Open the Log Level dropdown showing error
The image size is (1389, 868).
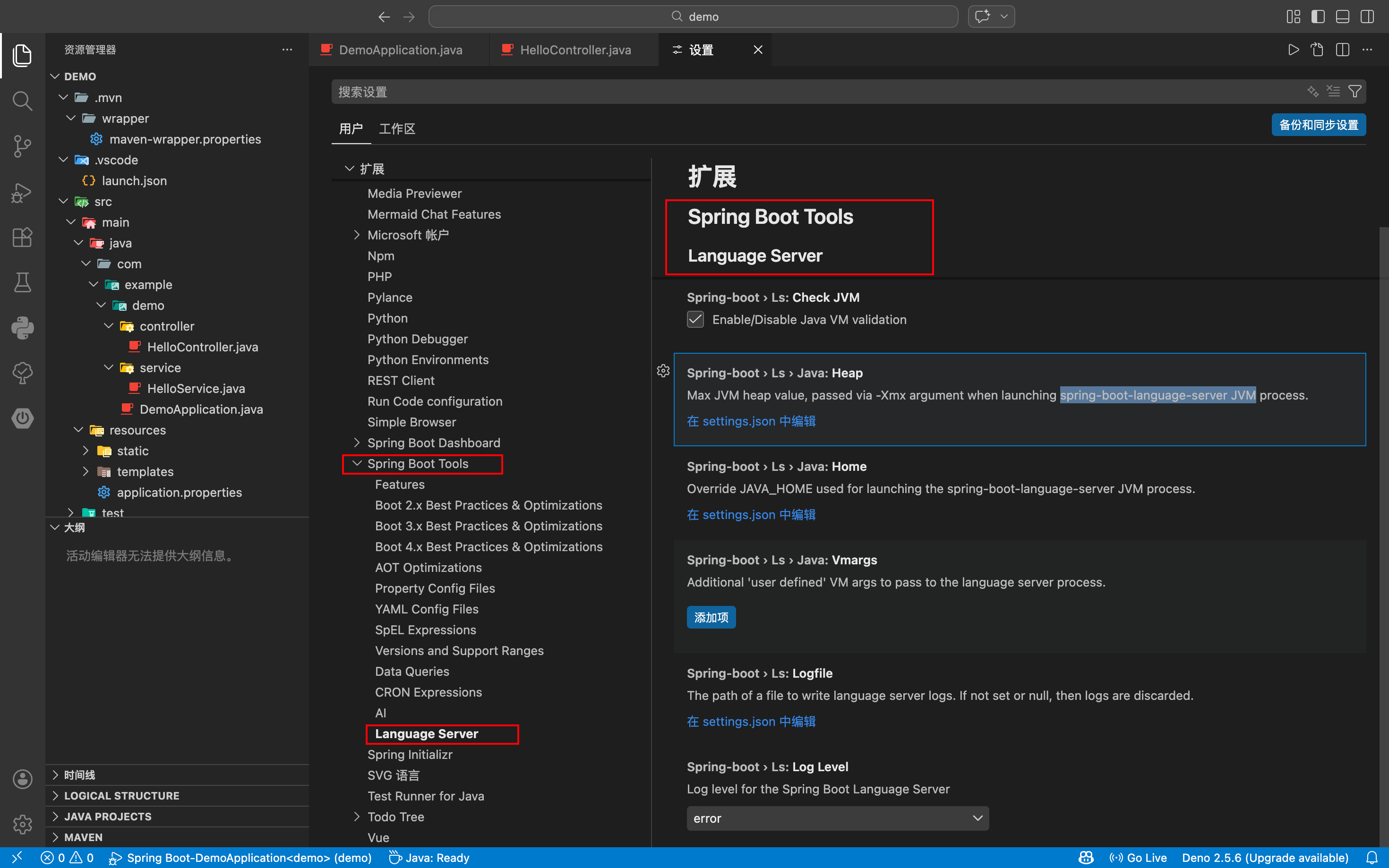pyautogui.click(x=838, y=818)
